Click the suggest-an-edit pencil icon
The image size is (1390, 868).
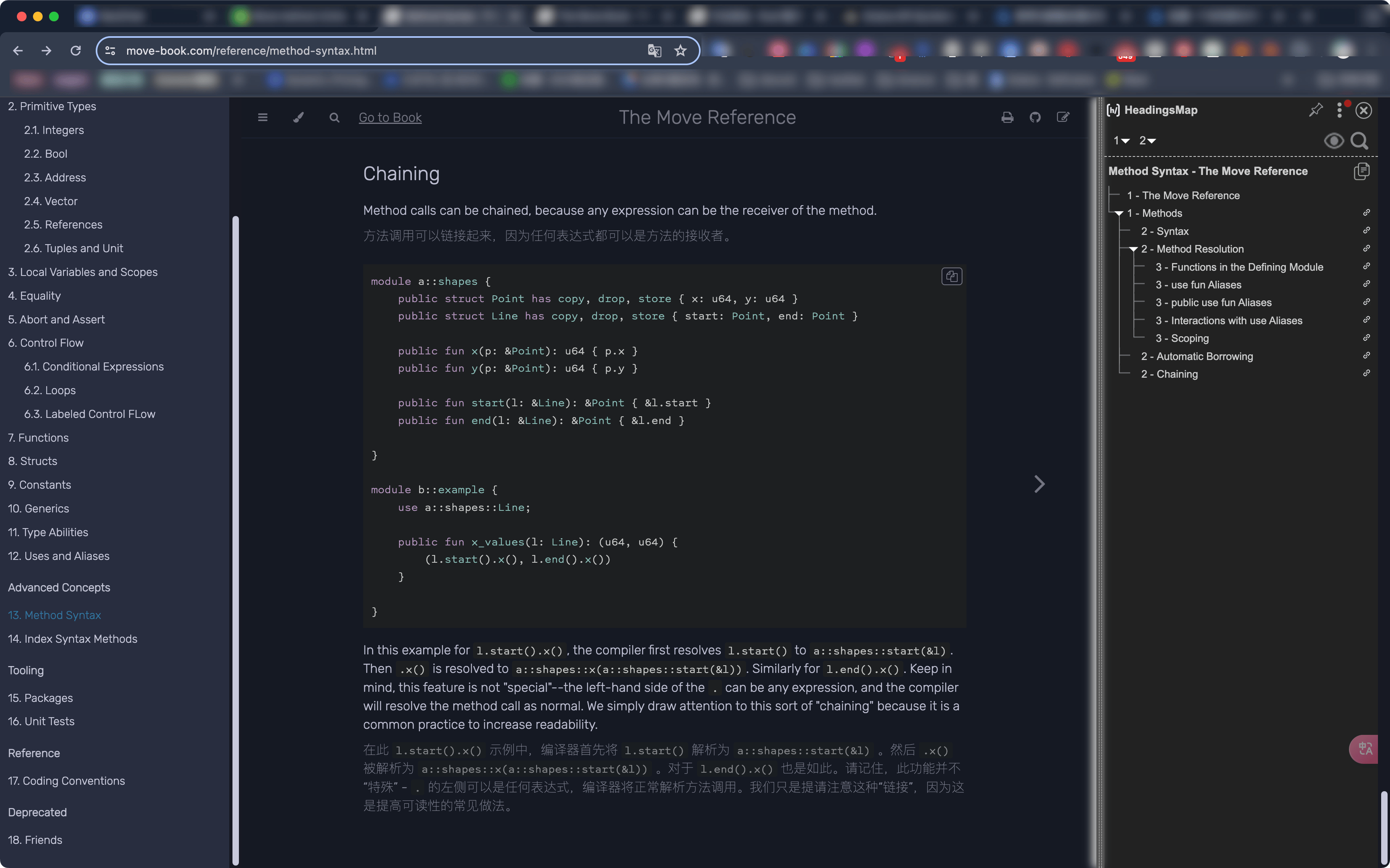(x=1063, y=118)
